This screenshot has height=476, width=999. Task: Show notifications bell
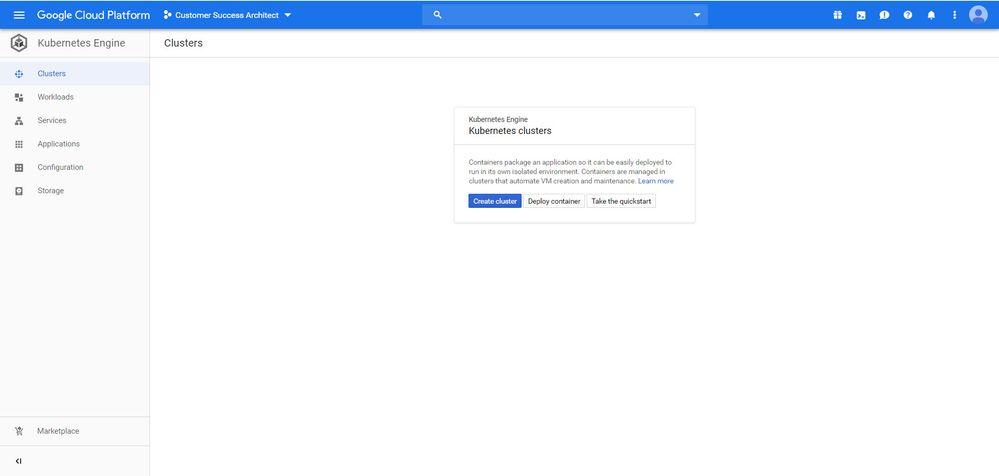point(931,15)
